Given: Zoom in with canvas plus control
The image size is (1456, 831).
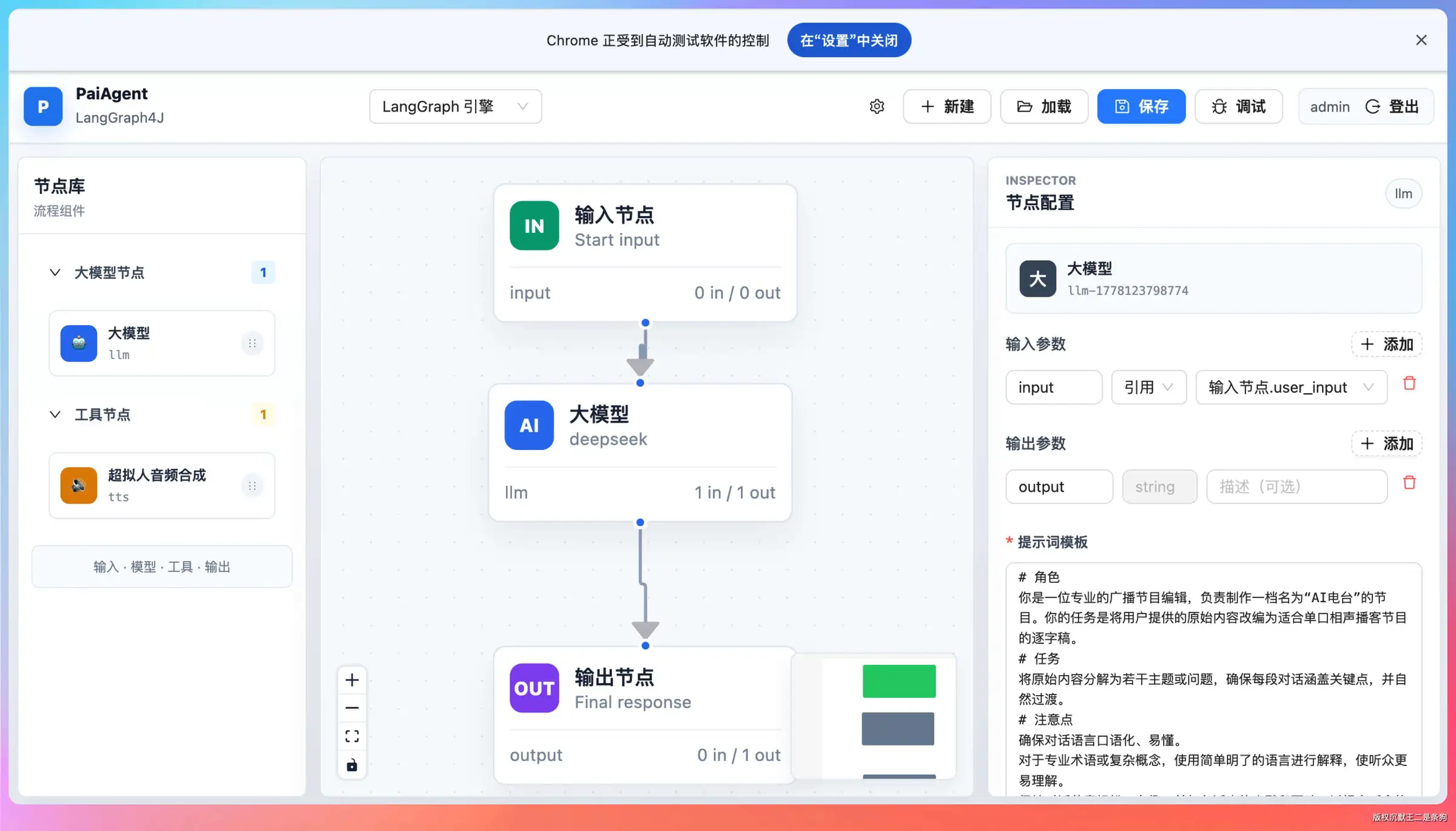Looking at the screenshot, I should pos(352,680).
